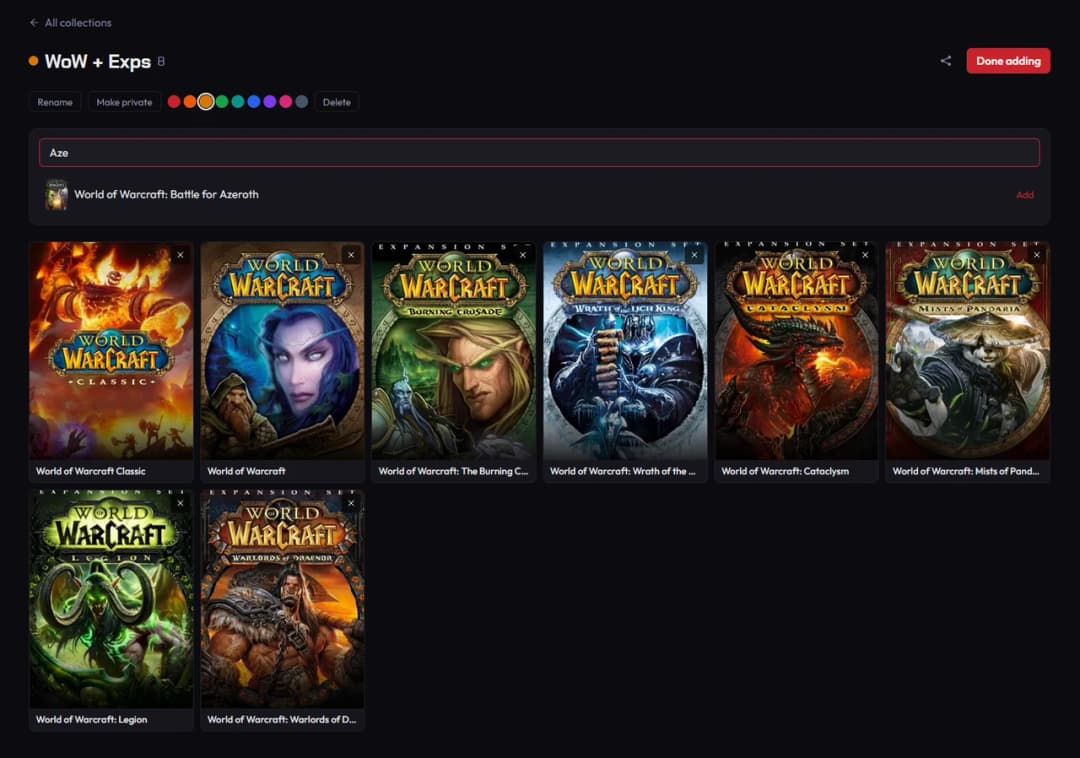Open the Rename option
Viewport: 1080px width, 758px height.
pos(55,102)
